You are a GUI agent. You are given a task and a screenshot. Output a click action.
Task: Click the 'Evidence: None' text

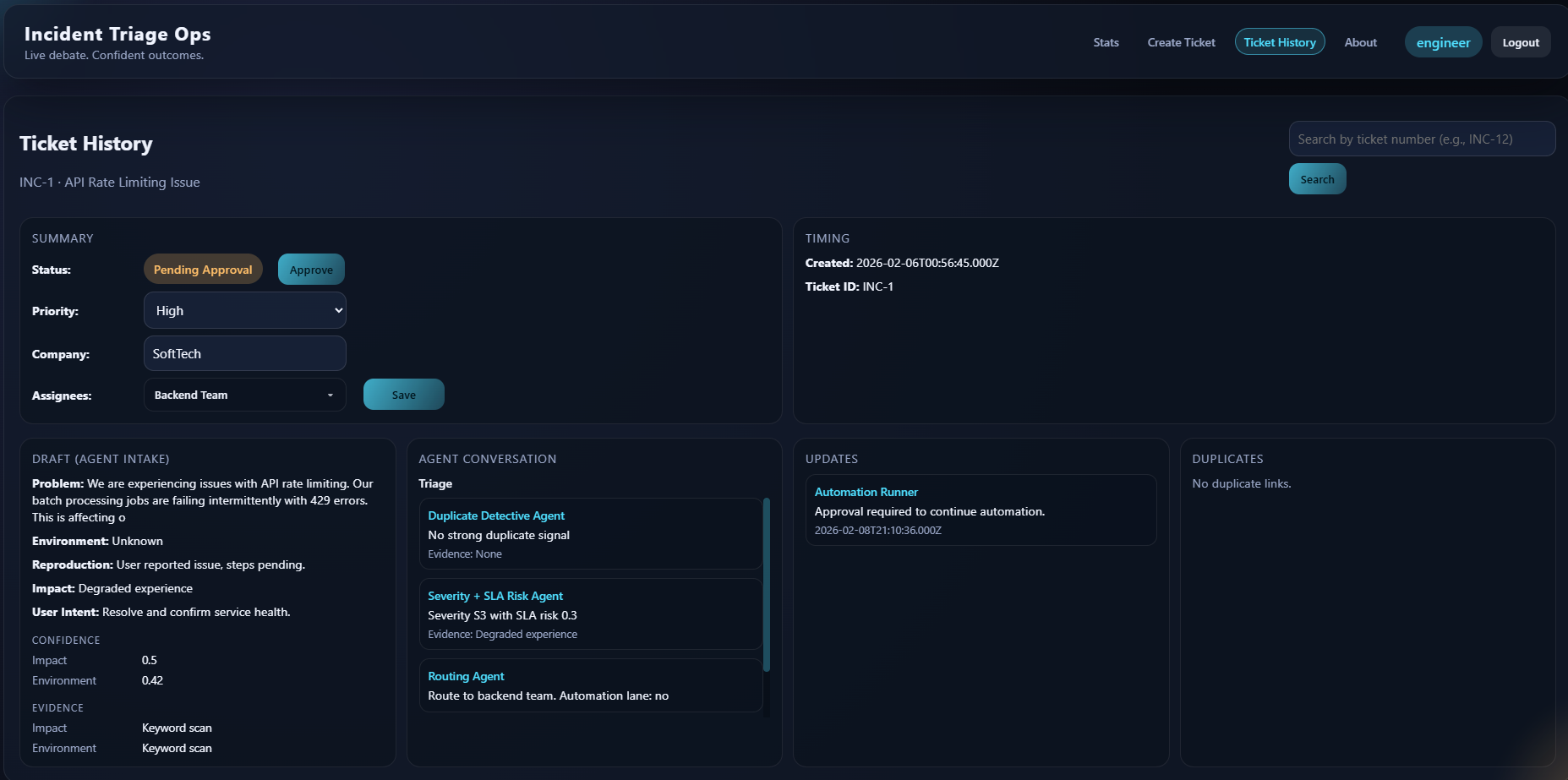point(465,554)
